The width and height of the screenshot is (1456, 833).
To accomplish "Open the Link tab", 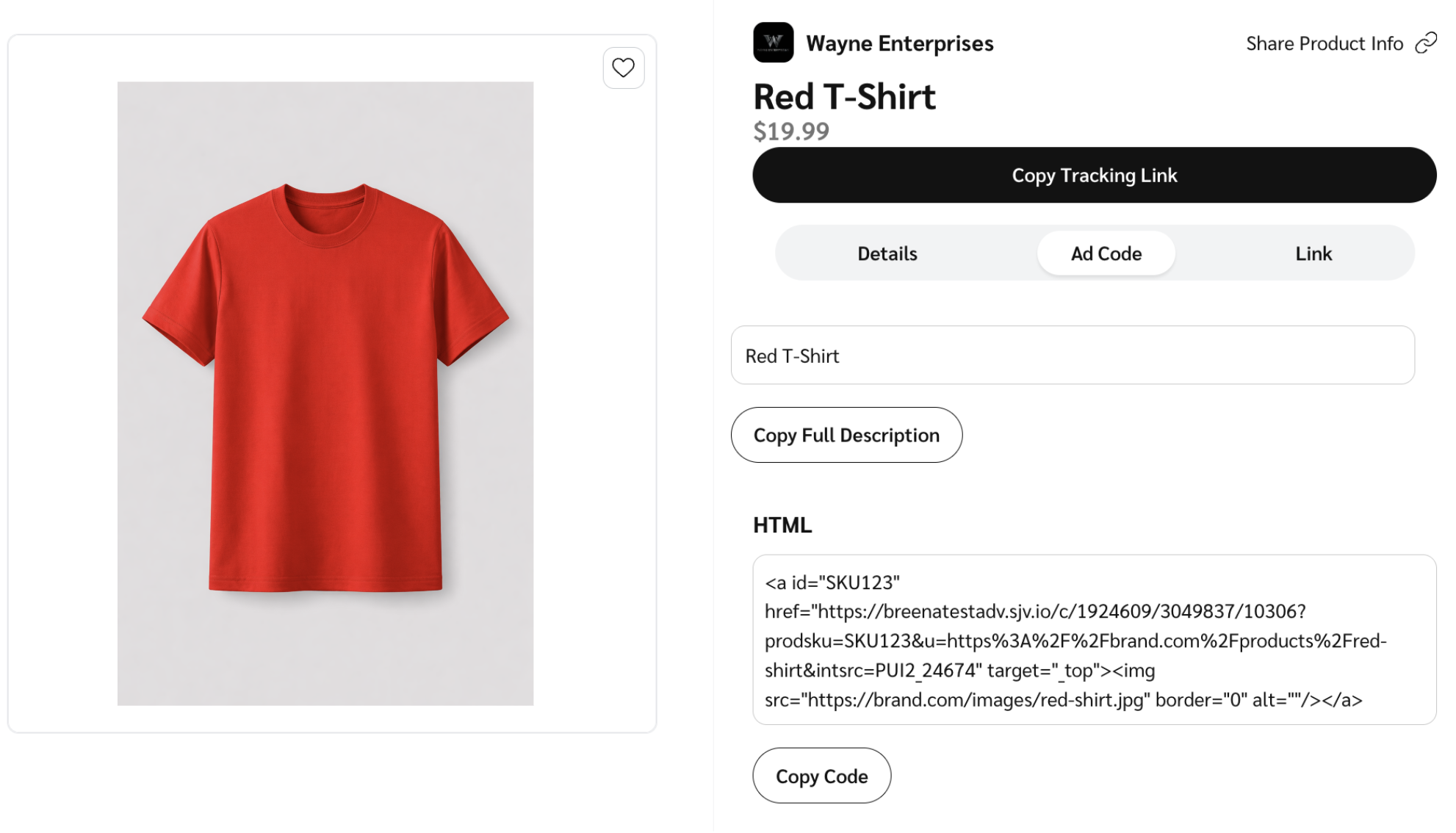I will point(1313,254).
